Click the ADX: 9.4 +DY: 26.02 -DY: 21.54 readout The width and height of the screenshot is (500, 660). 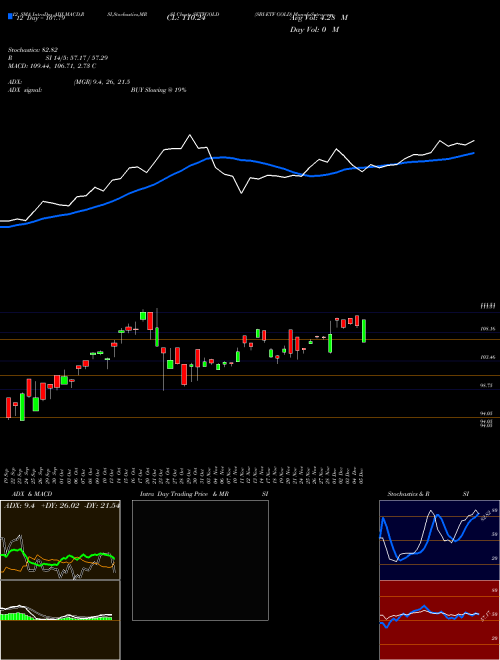click(x=61, y=505)
